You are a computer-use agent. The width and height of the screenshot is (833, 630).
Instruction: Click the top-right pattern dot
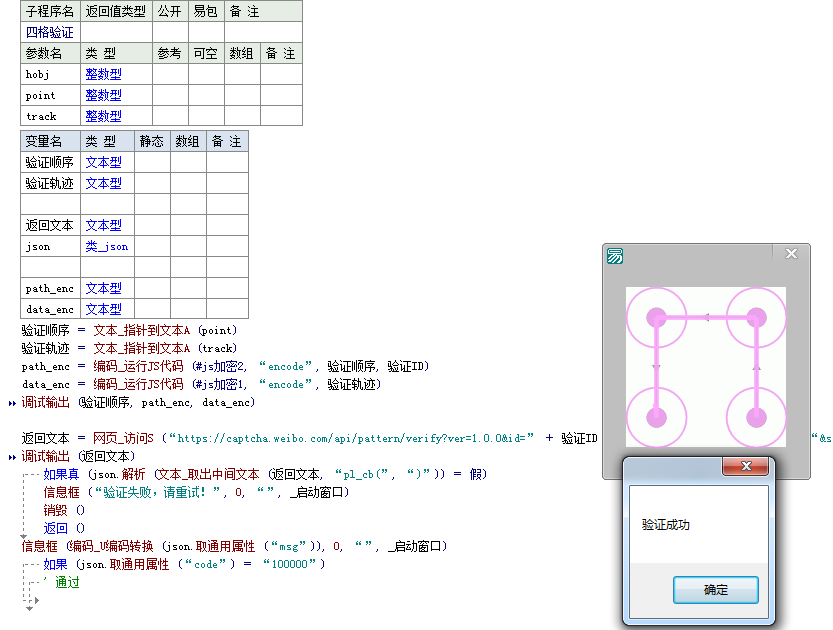(756, 318)
